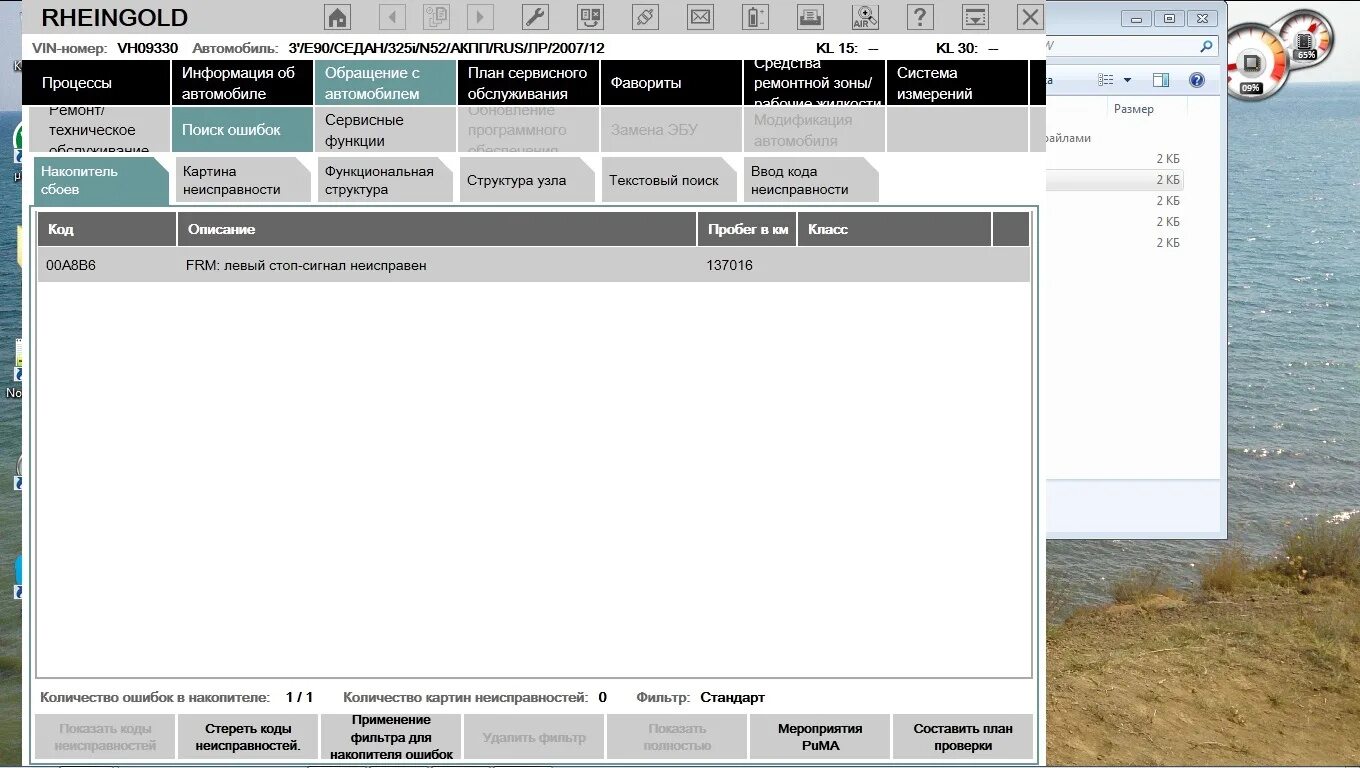Viewport: 1360px width, 768px height.
Task: Click the feedback display icon in toolbar
Action: [590, 17]
